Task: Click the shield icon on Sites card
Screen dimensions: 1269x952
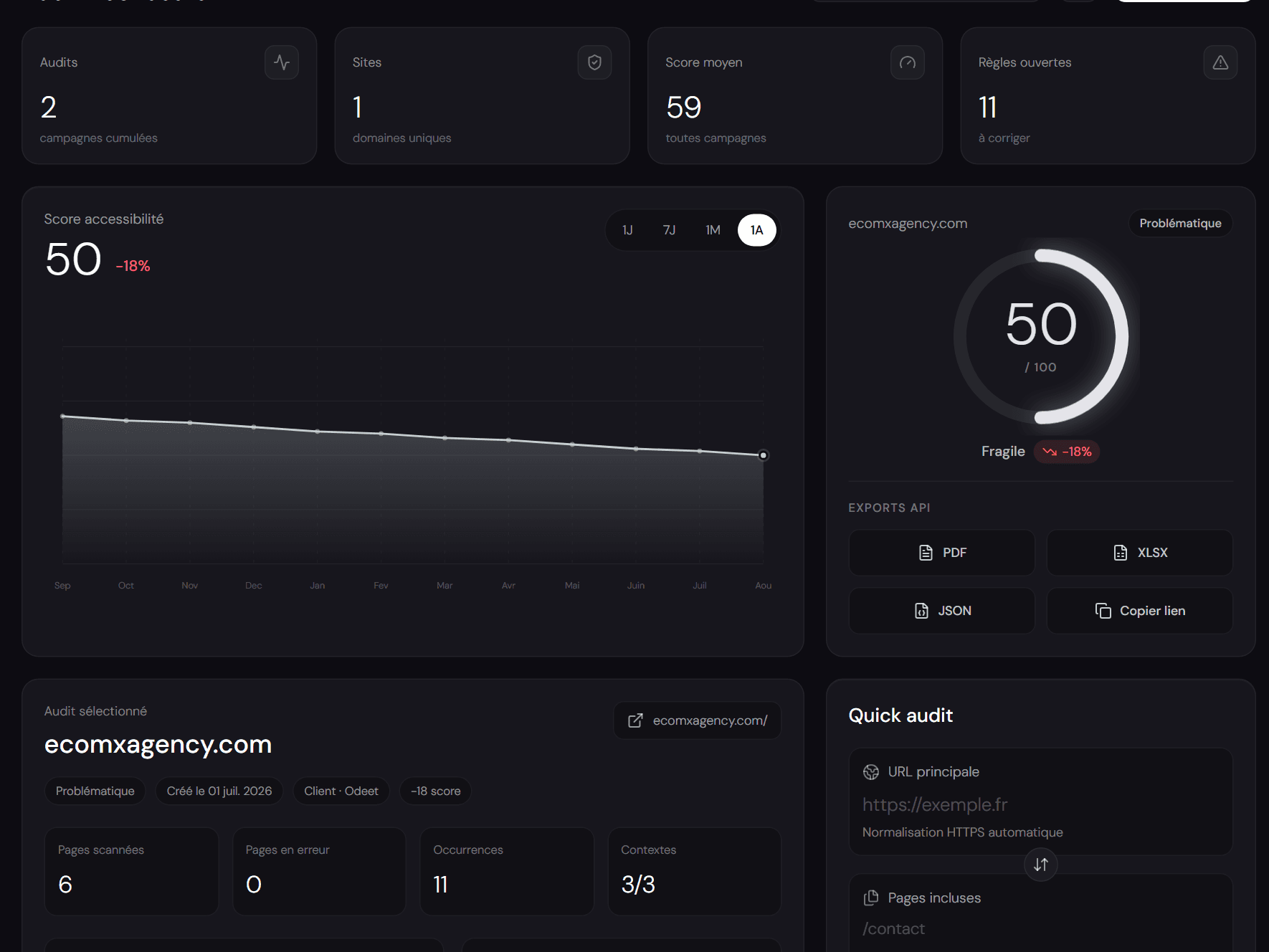Action: 594,62
